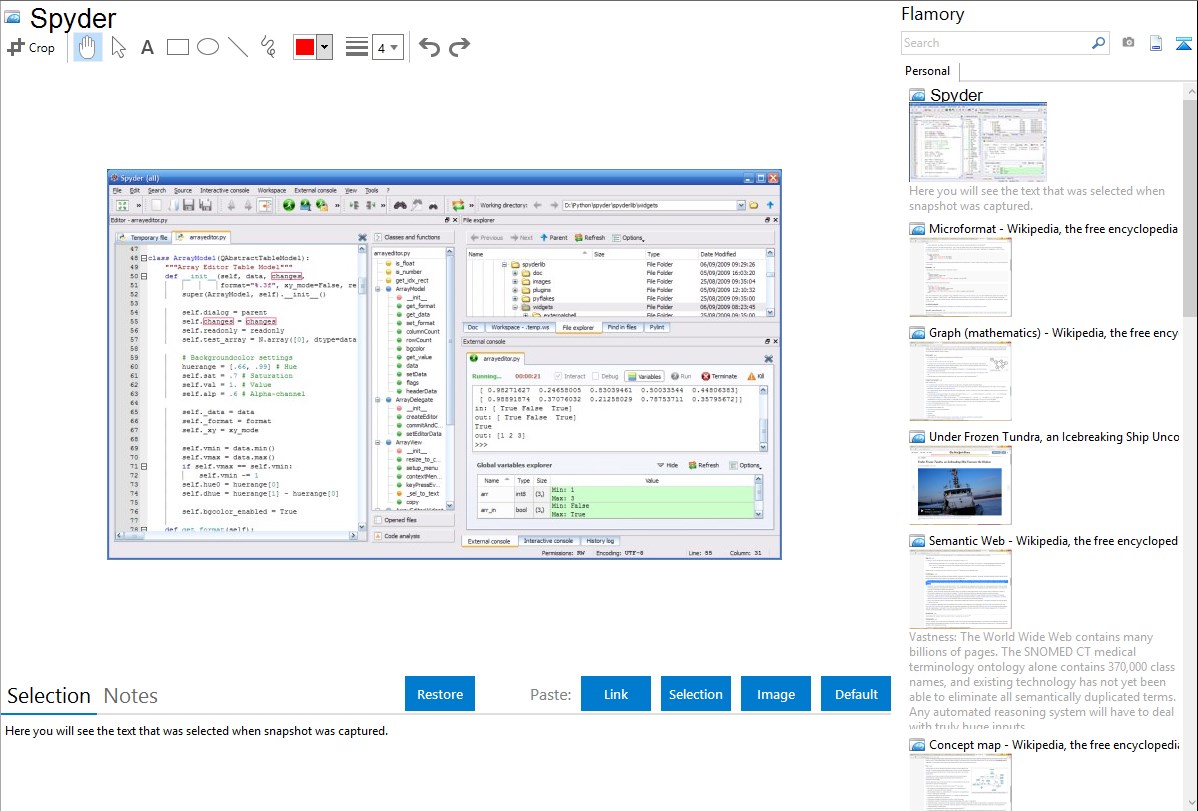Toggle Interact checkbox in Spyder screenshot
1198x811 pixels.
tap(558, 376)
